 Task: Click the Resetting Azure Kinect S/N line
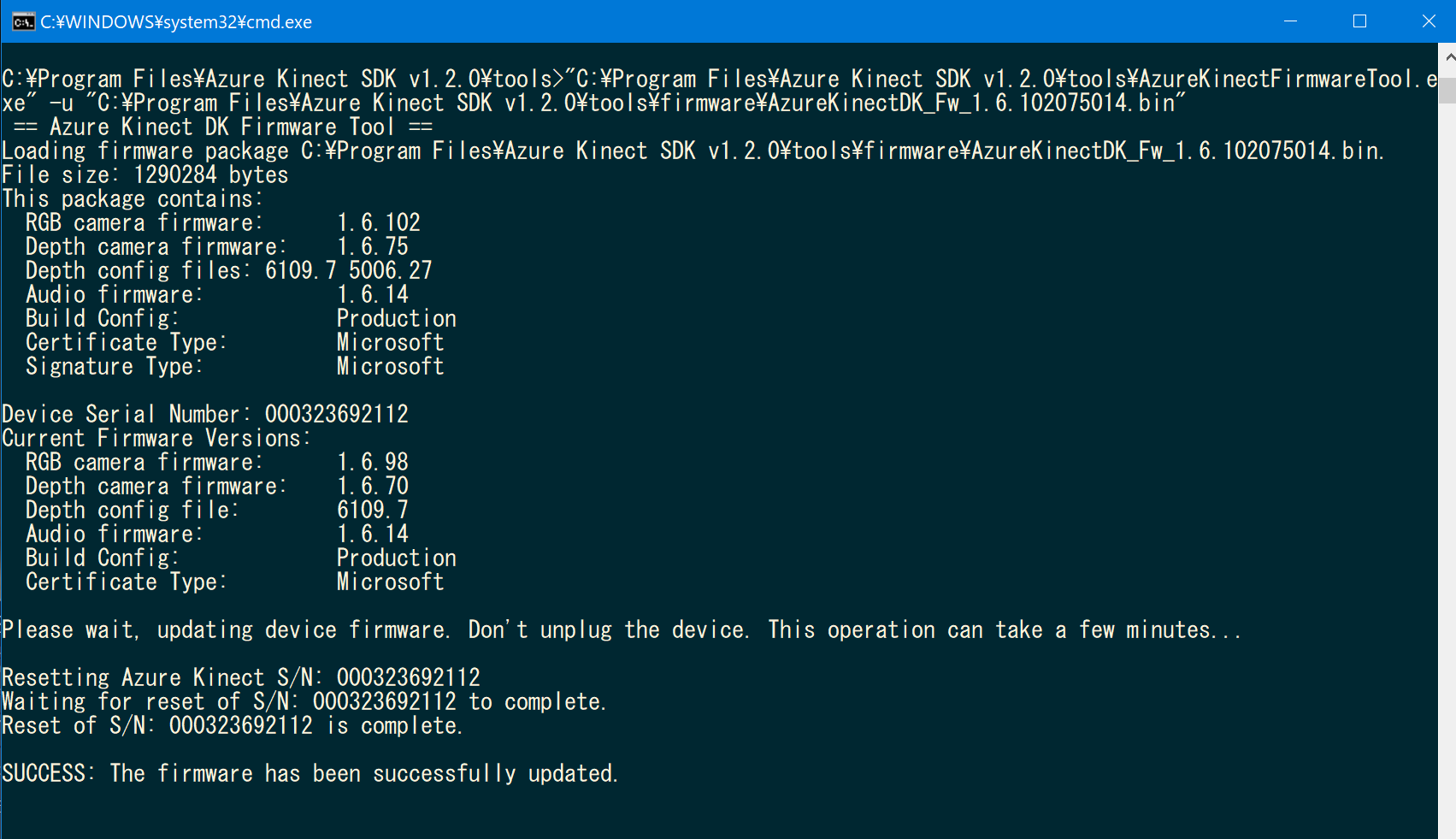(x=241, y=678)
